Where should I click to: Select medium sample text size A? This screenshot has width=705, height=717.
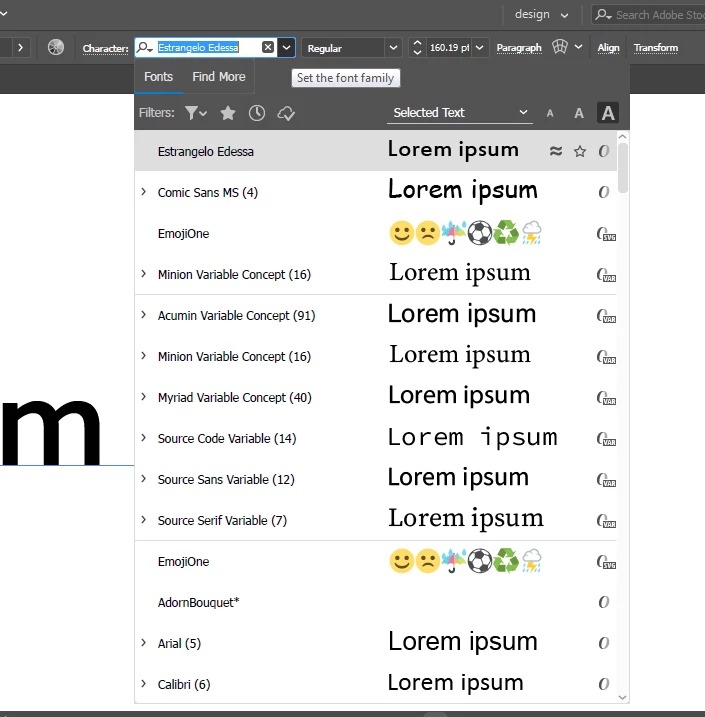tap(579, 113)
